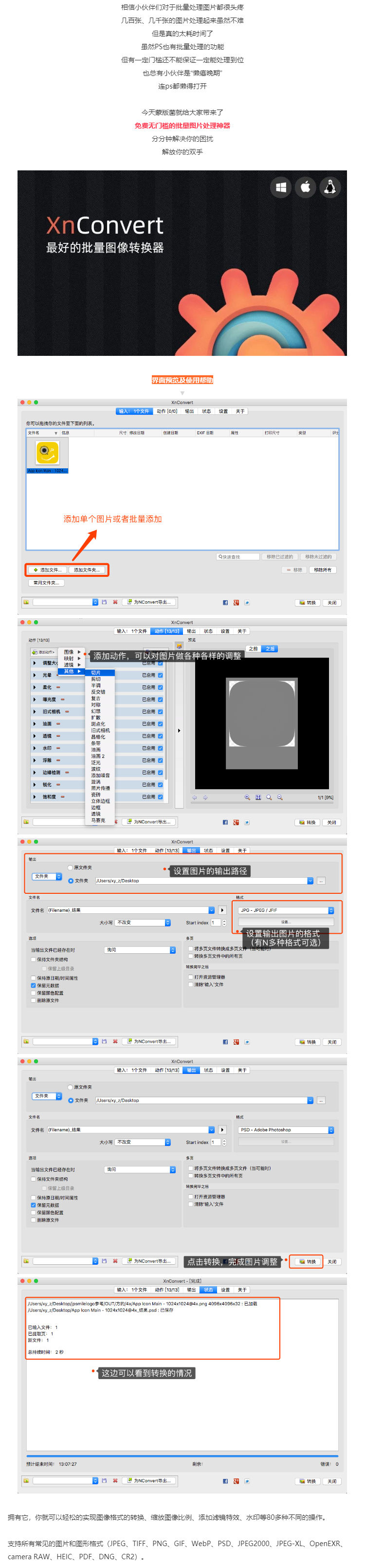This screenshot has width=365, height=1568.
Task: Click Facebook icon in the input-tab window
Action: (x=225, y=603)
